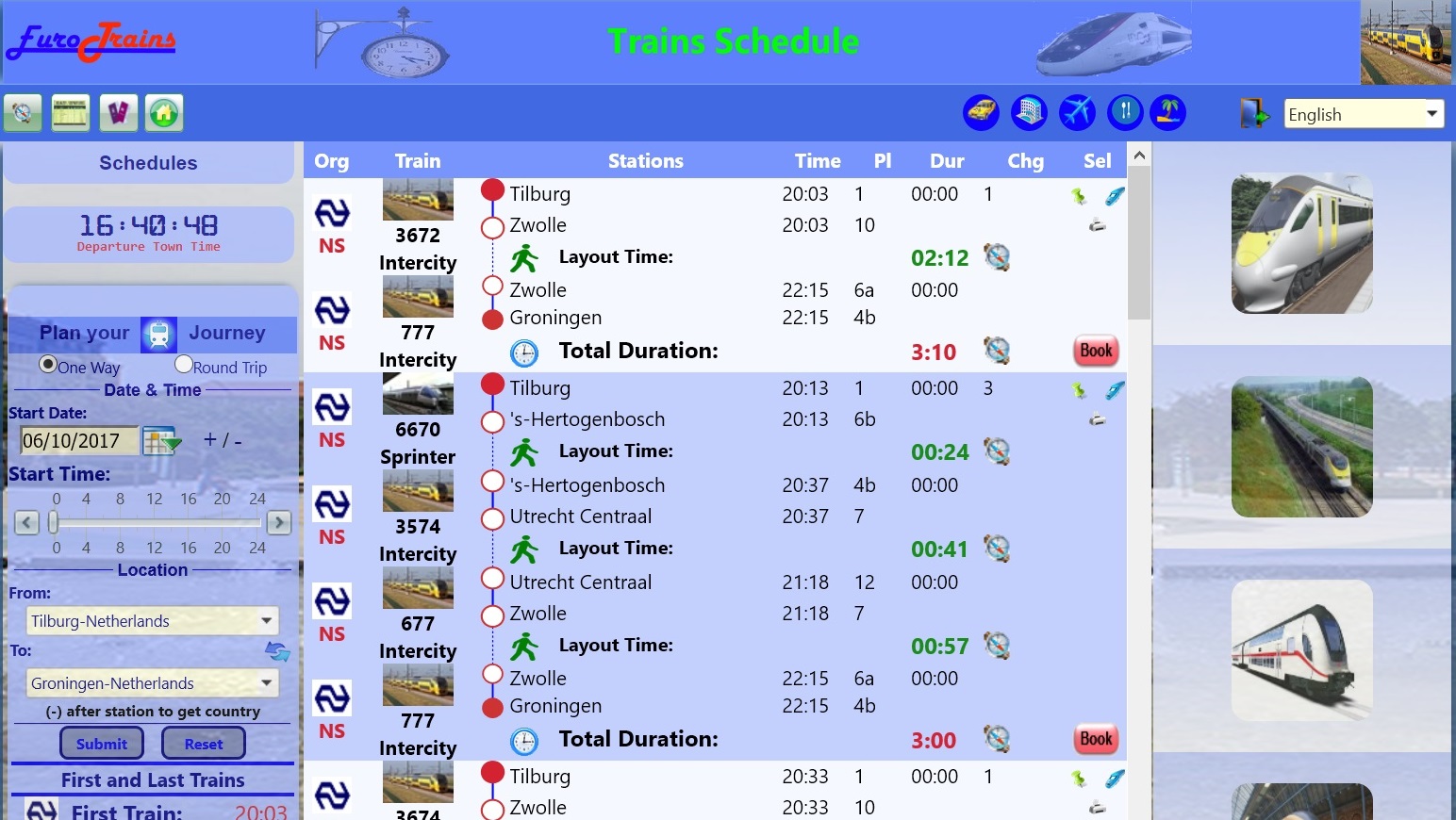The height and width of the screenshot is (820, 1456).
Task: Click the Start Time slider right arrow
Action: (279, 522)
